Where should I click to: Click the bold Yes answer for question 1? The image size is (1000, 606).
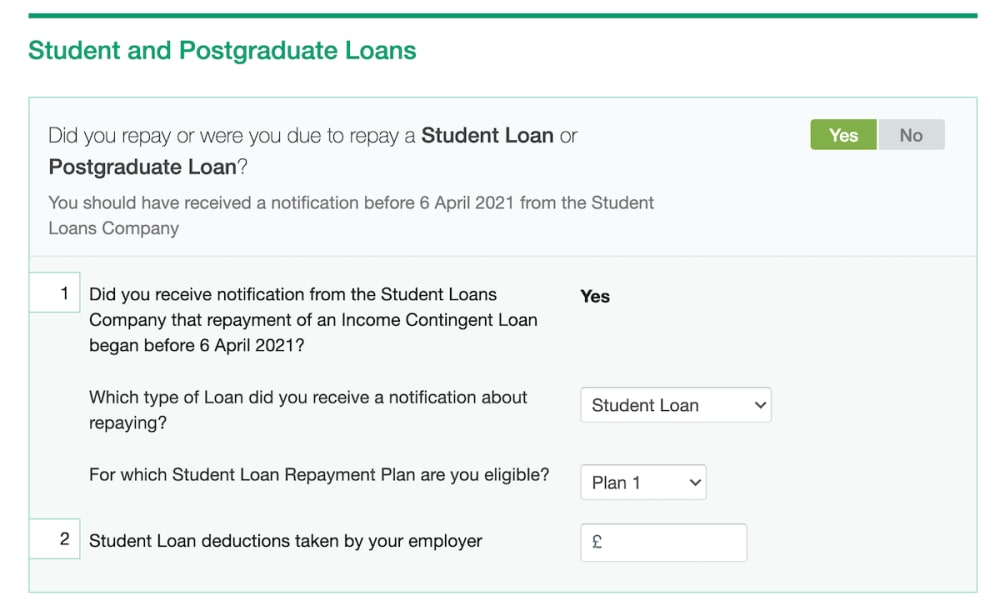(x=595, y=296)
